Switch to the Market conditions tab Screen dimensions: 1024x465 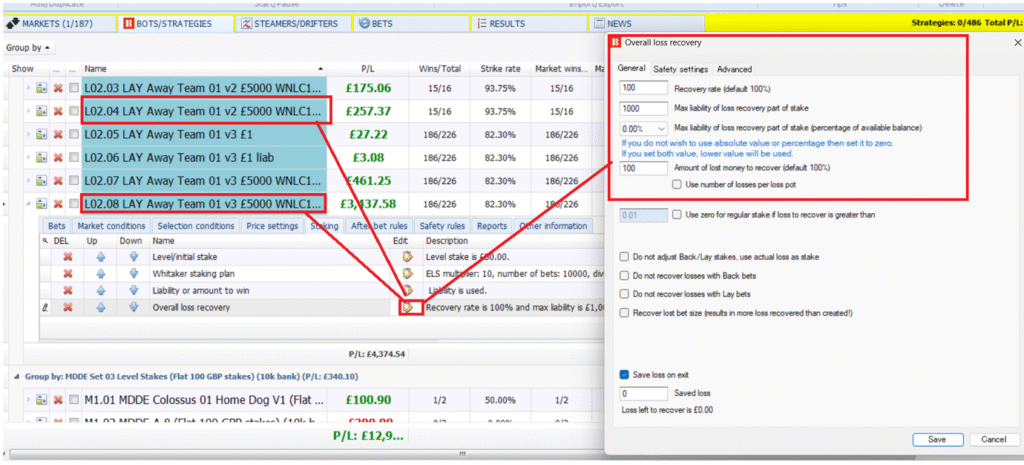(111, 226)
